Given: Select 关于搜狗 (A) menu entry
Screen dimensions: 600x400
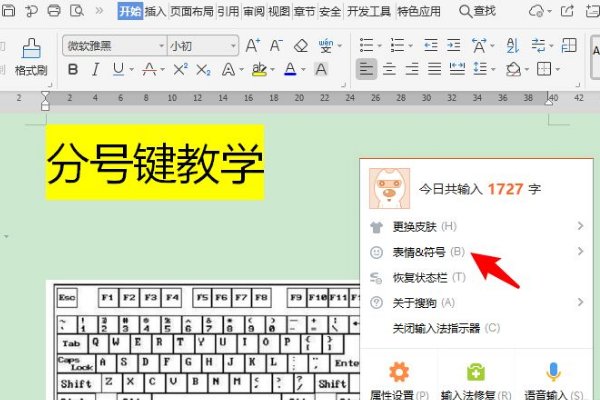Looking at the screenshot, I should [x=477, y=303].
